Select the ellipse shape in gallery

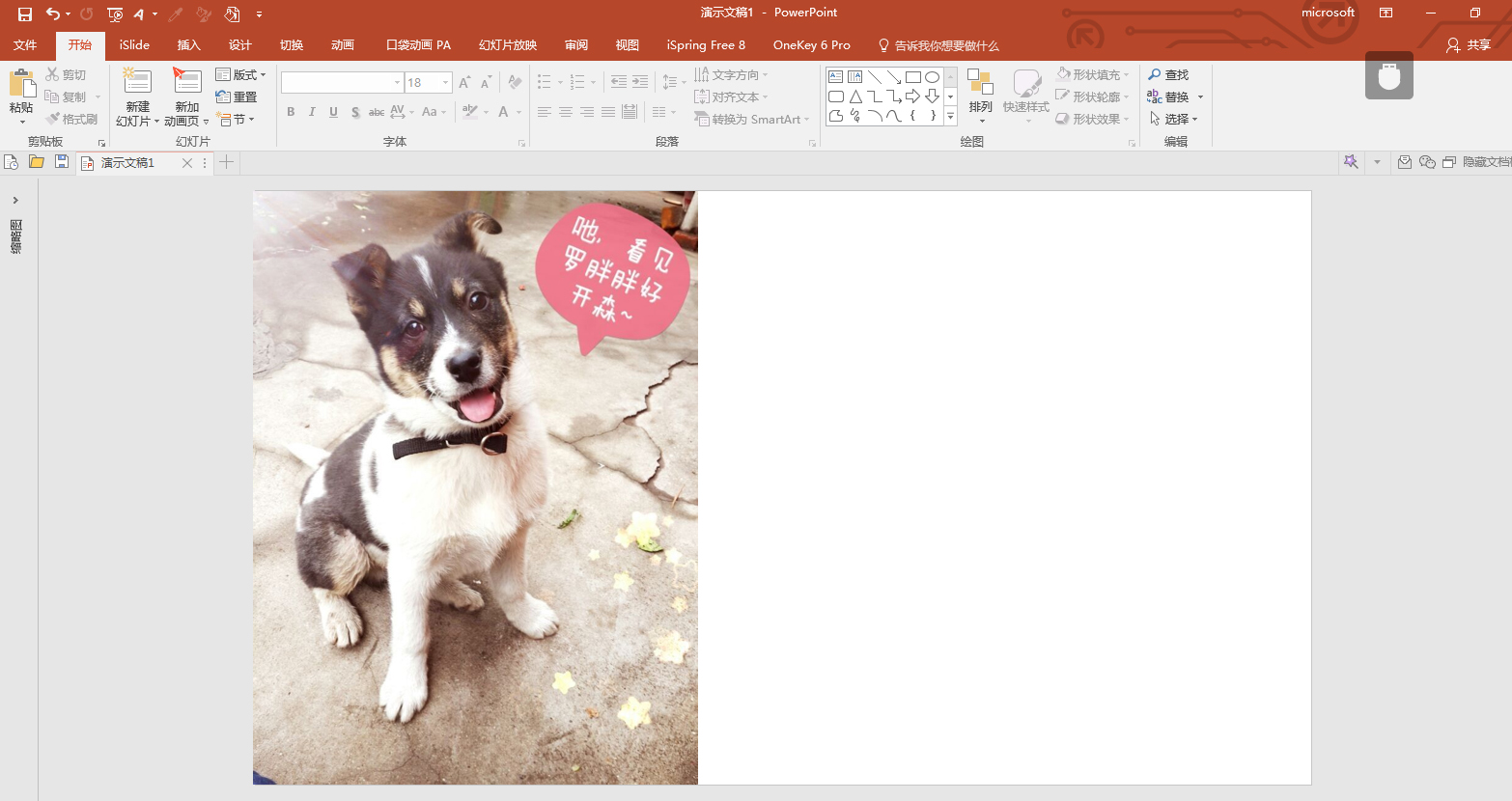(932, 77)
